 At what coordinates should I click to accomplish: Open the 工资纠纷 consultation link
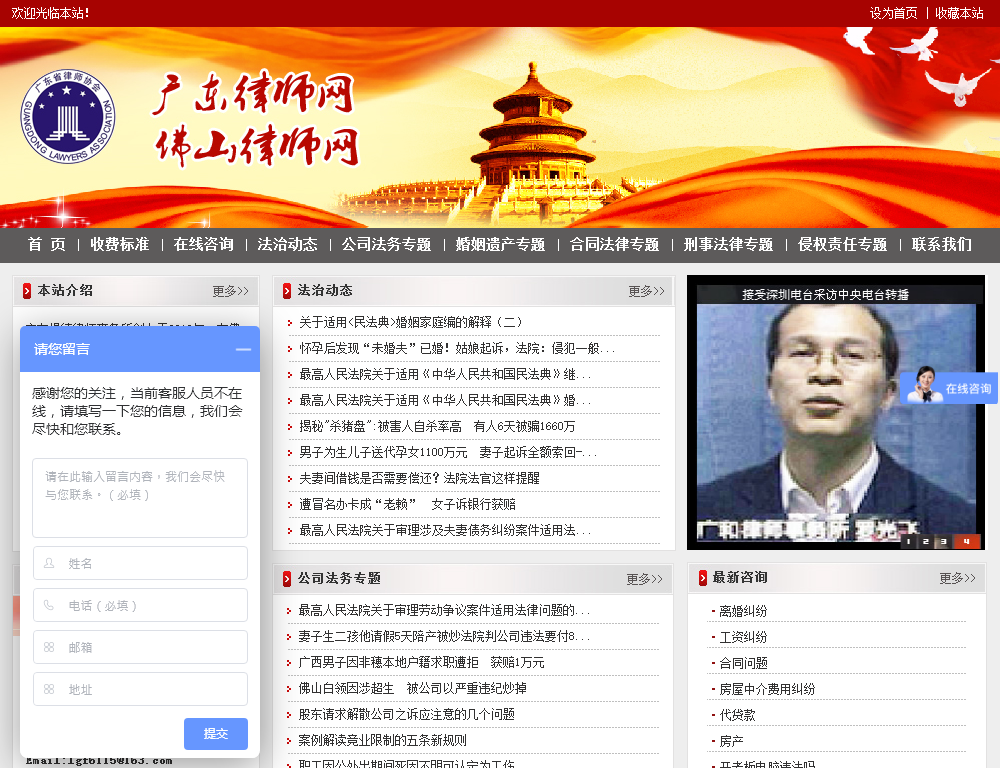click(743, 637)
